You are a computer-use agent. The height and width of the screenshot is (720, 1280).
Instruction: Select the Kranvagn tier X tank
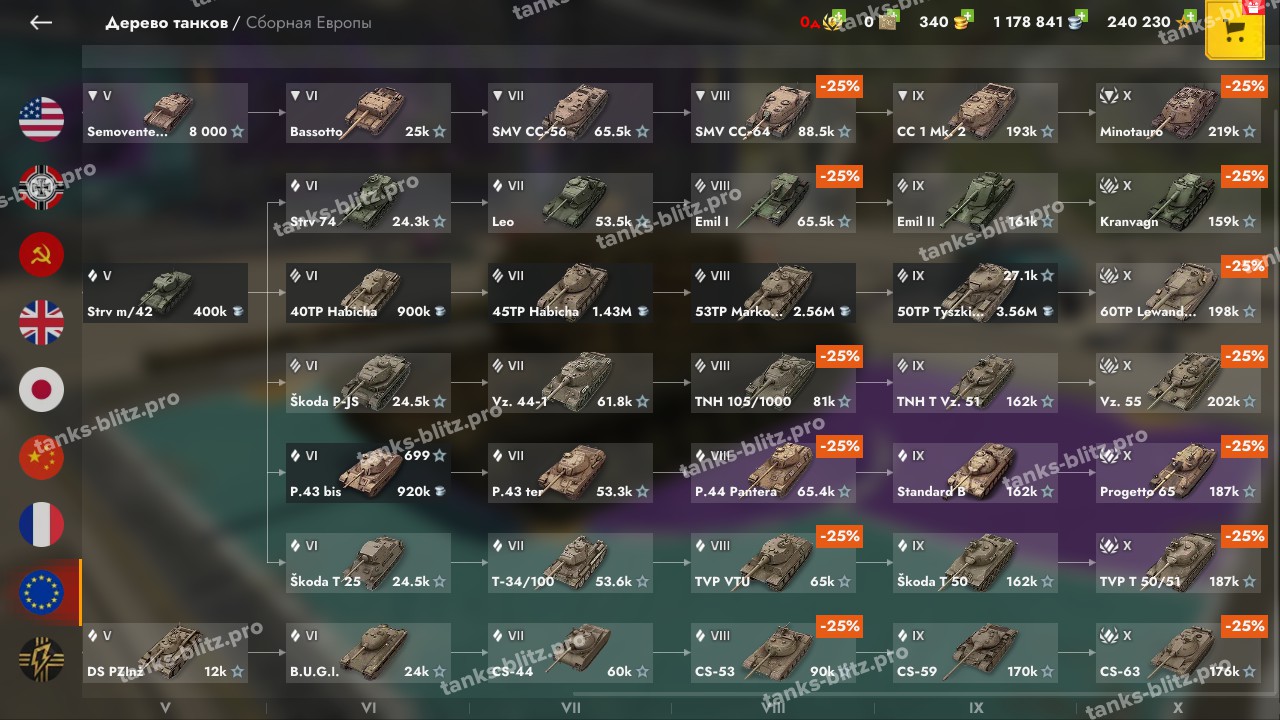click(1178, 202)
